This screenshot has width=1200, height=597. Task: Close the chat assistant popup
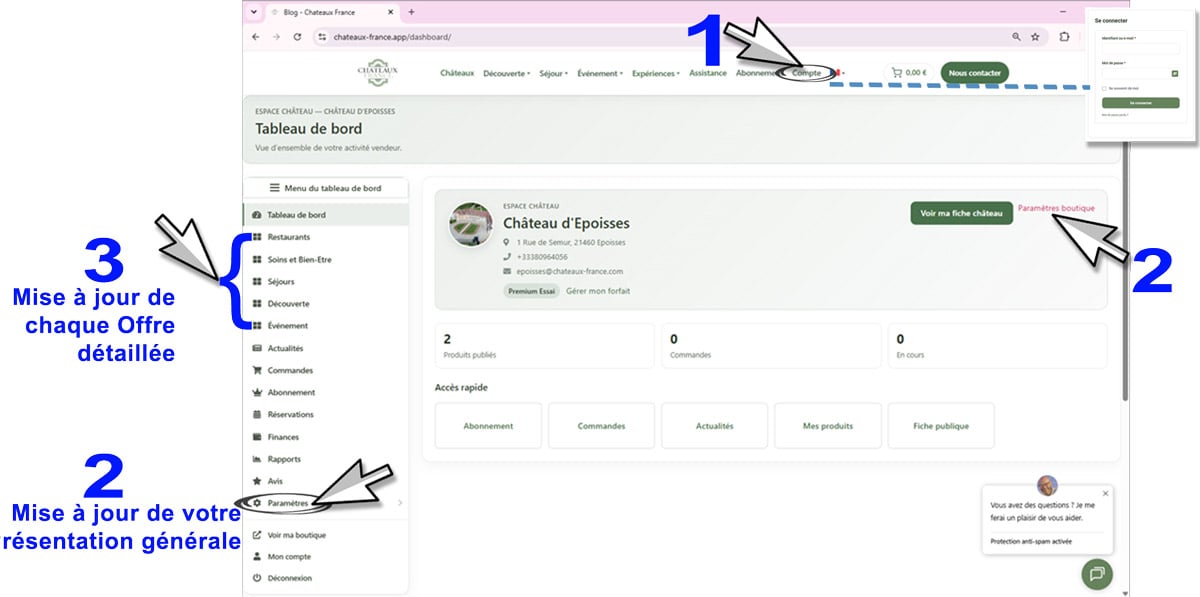[1105, 493]
